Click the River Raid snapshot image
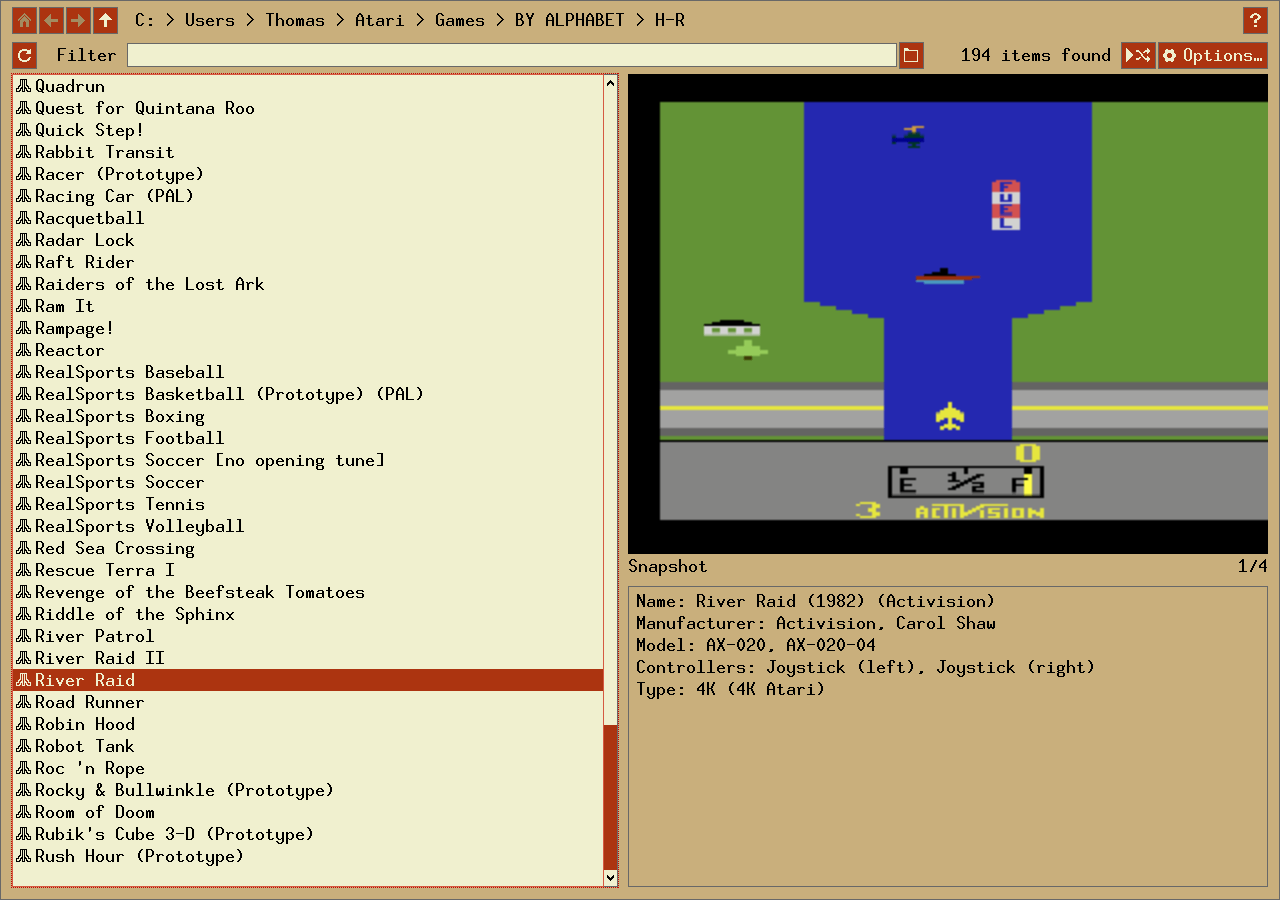This screenshot has height=900, width=1280. [x=948, y=314]
